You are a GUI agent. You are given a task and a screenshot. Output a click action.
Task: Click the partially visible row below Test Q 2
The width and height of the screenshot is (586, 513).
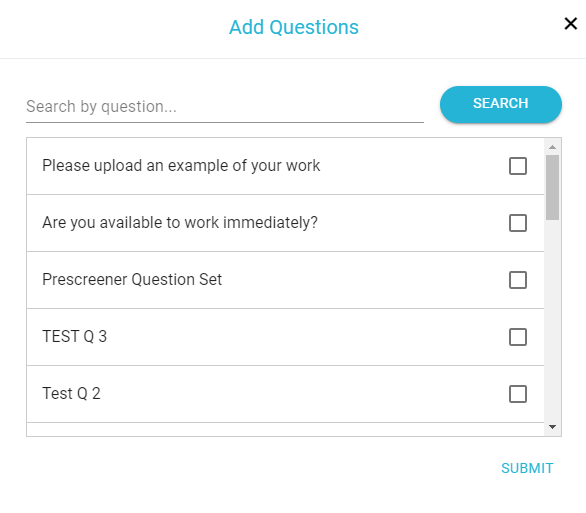tap(285, 429)
